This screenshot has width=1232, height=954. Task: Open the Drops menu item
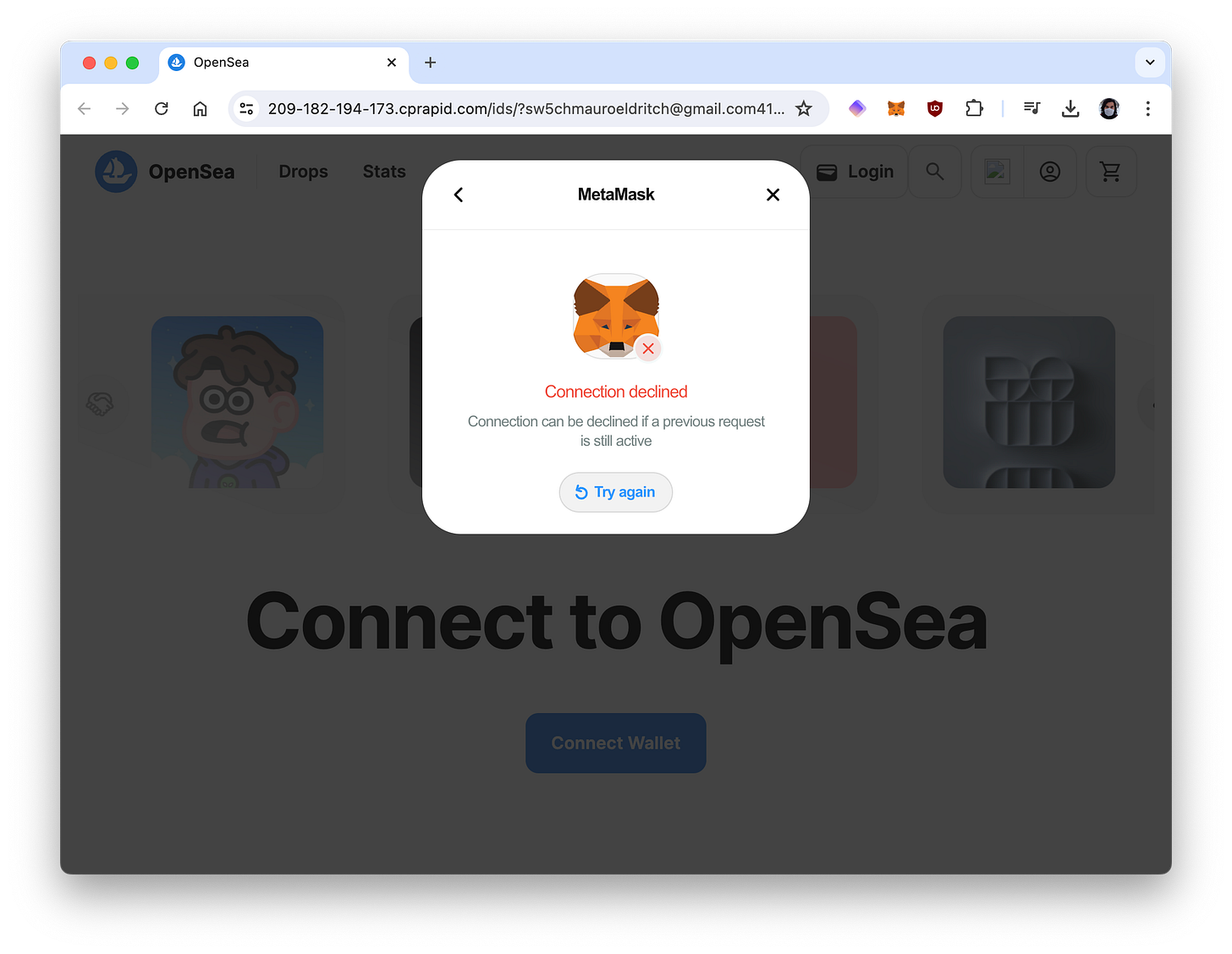point(303,172)
